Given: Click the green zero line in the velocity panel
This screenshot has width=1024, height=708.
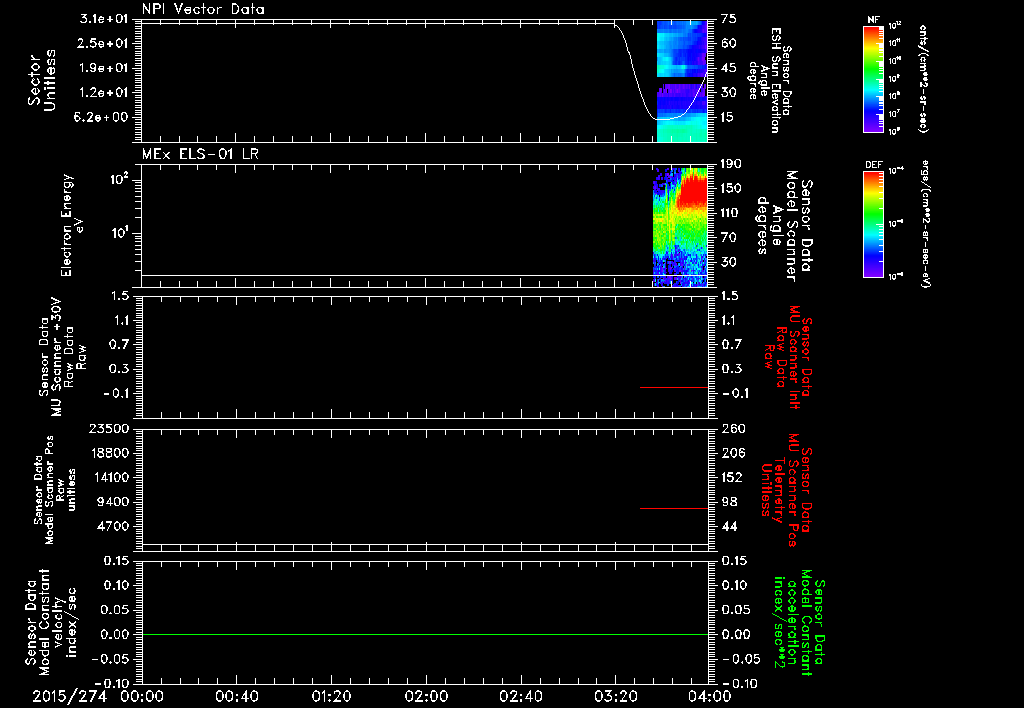Looking at the screenshot, I should pos(425,634).
